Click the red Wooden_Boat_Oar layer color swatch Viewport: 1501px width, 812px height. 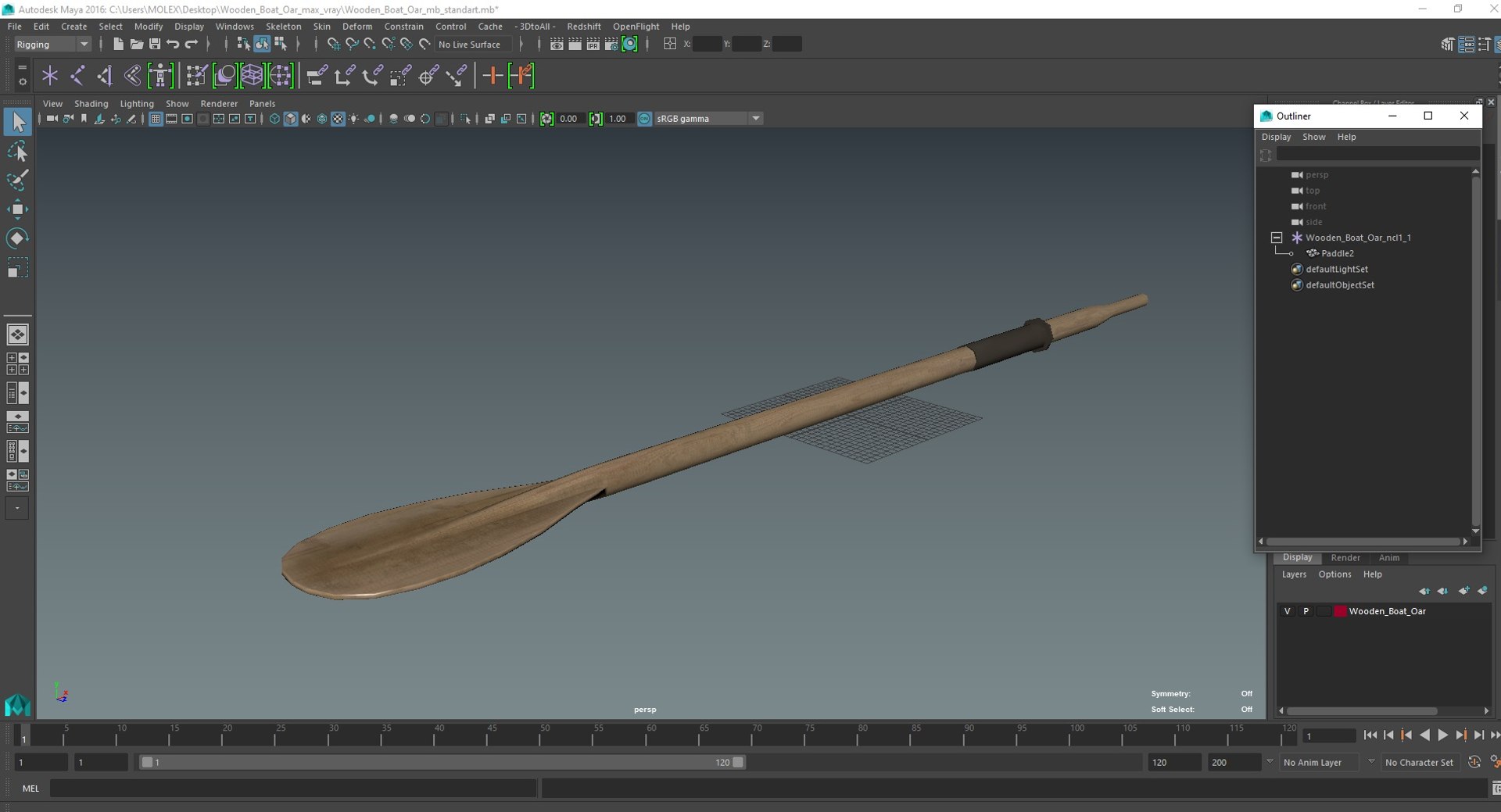(1340, 611)
